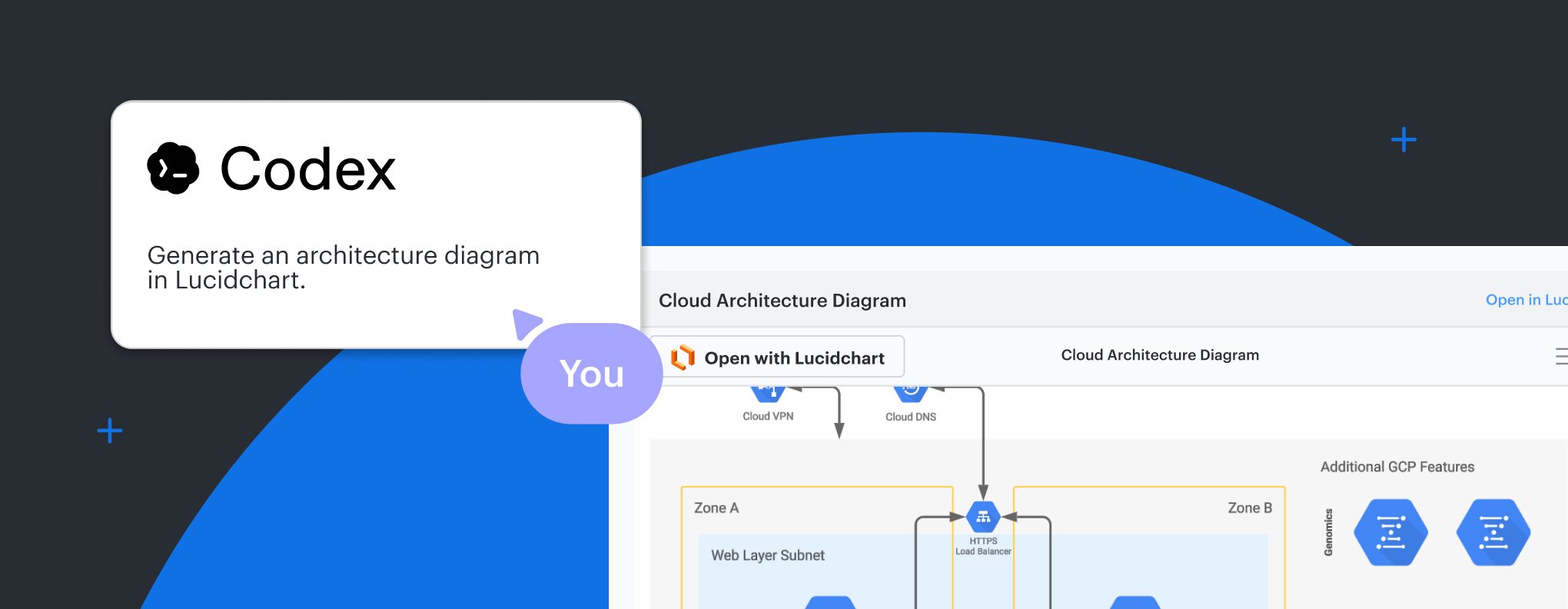The width and height of the screenshot is (1568, 609).
Task: Click the Codex cloud logo icon
Action: coord(173,168)
